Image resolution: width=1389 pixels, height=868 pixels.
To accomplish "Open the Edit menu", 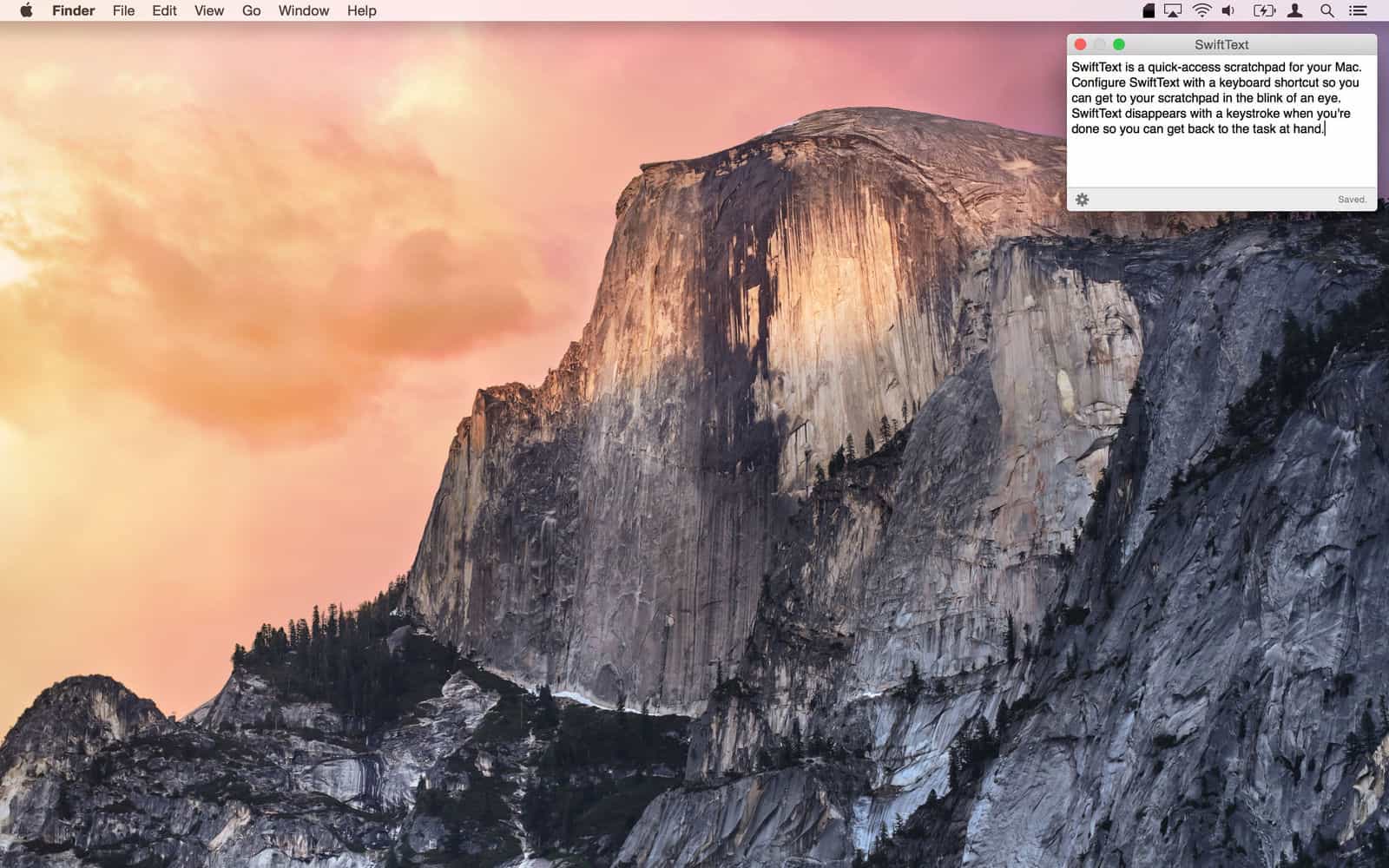I will click(163, 10).
